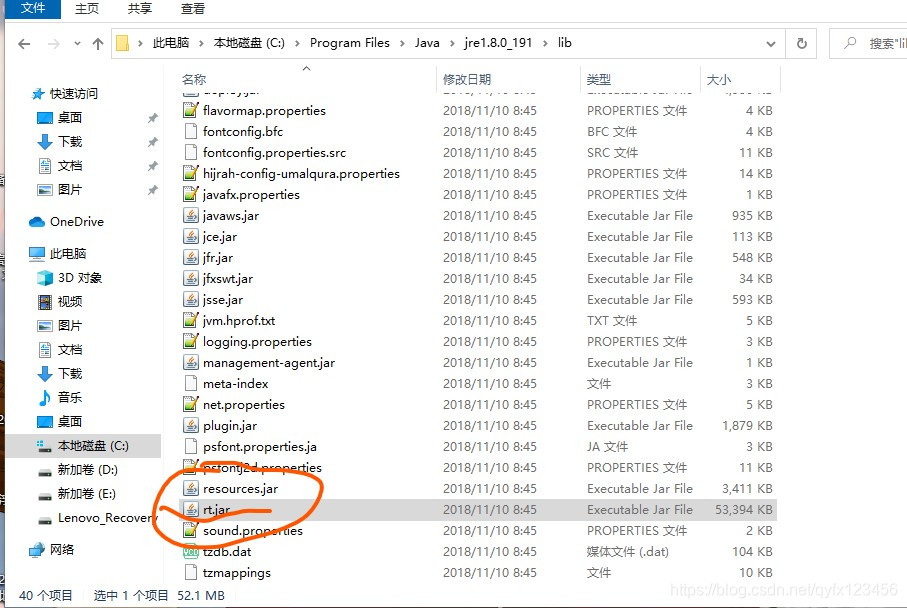Select sound.properties file name

point(253,530)
